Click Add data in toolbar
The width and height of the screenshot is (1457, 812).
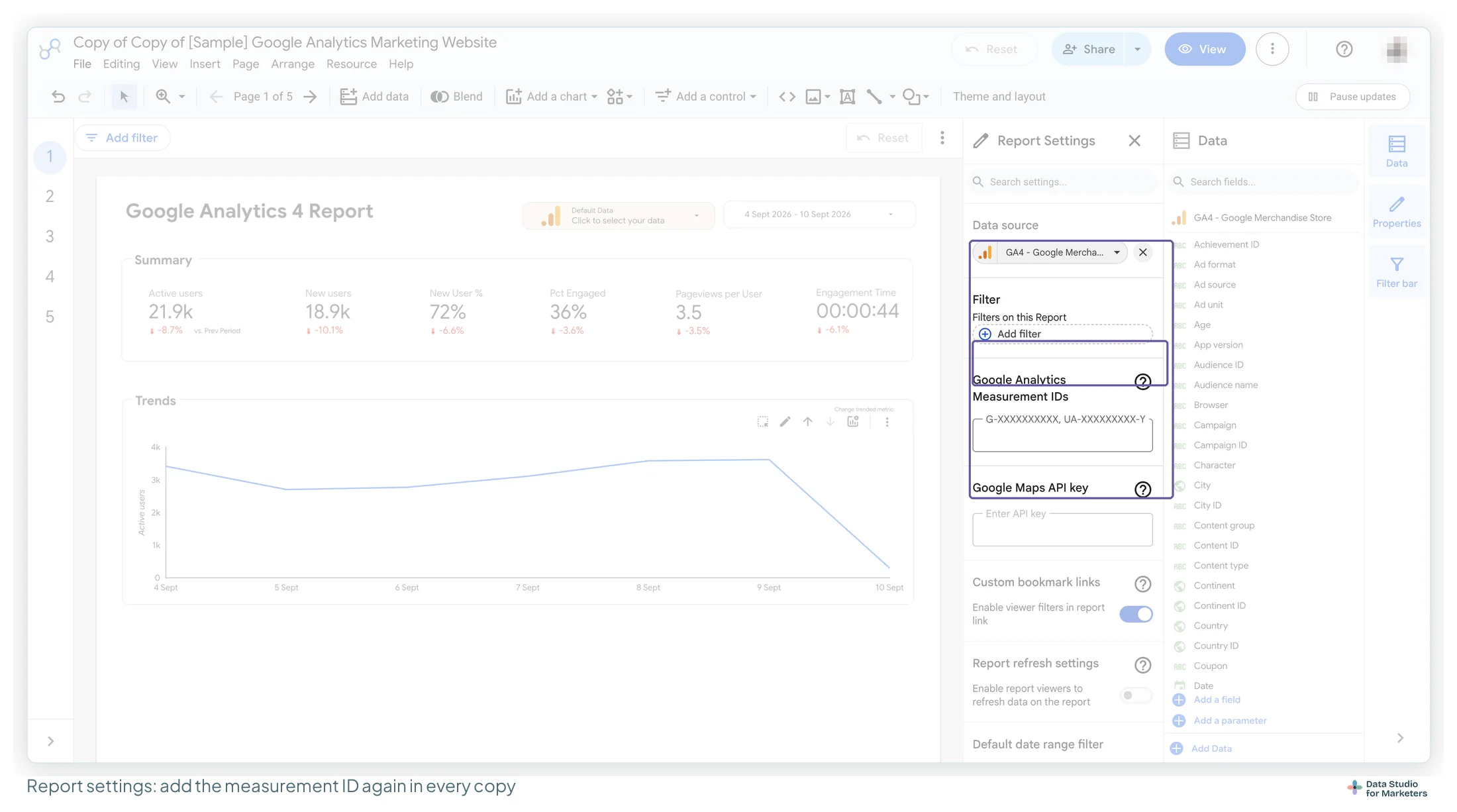point(374,97)
